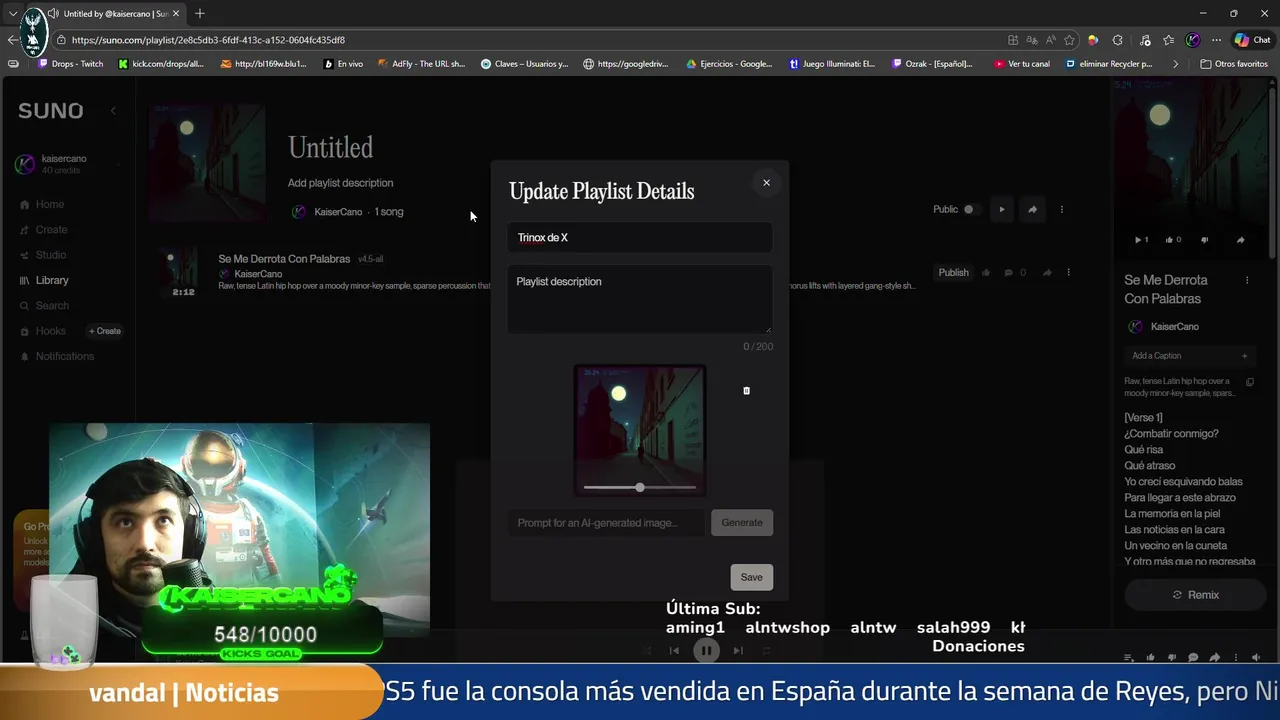The height and width of the screenshot is (720, 1280).
Task: Open the kaisercano account menu in the sidebar
Action: (x=66, y=164)
